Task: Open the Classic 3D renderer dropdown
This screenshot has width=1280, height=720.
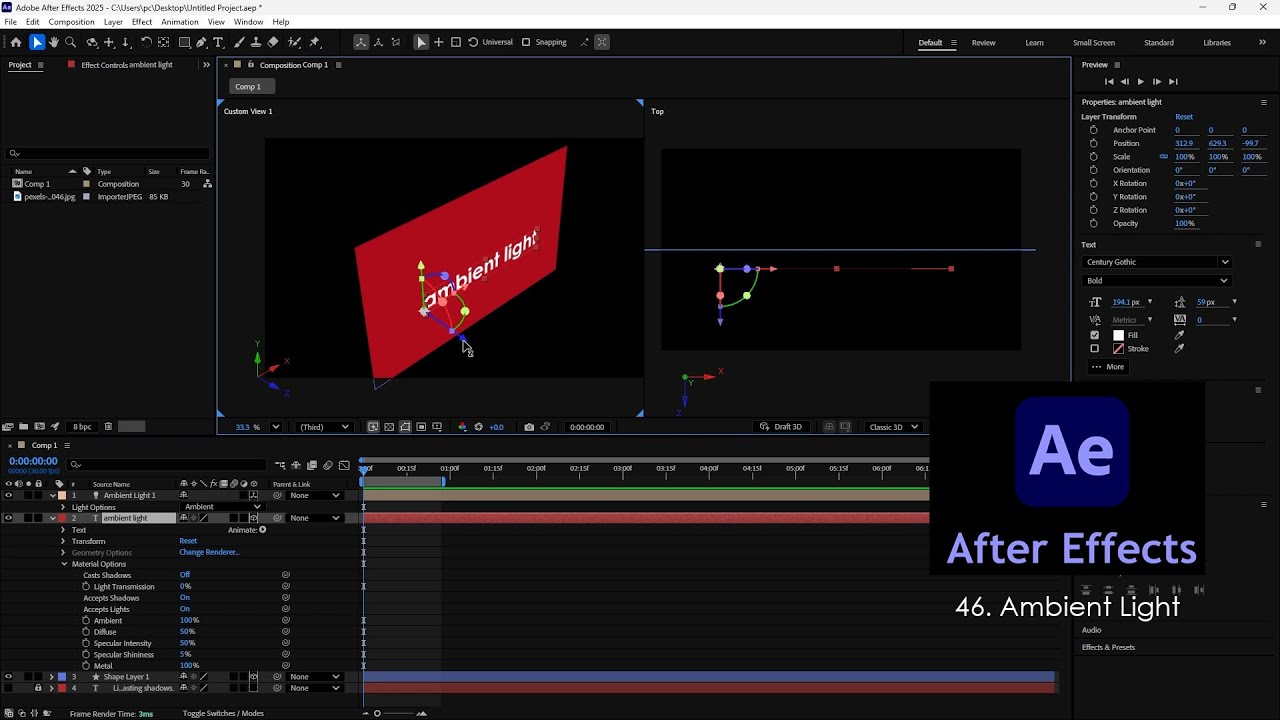Action: tap(893, 427)
